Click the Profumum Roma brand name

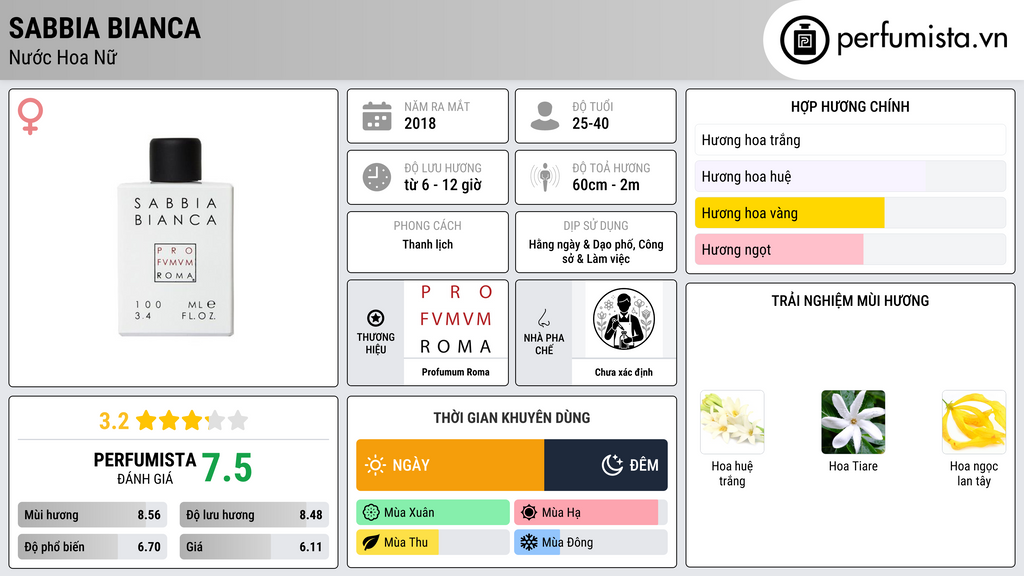point(455,372)
